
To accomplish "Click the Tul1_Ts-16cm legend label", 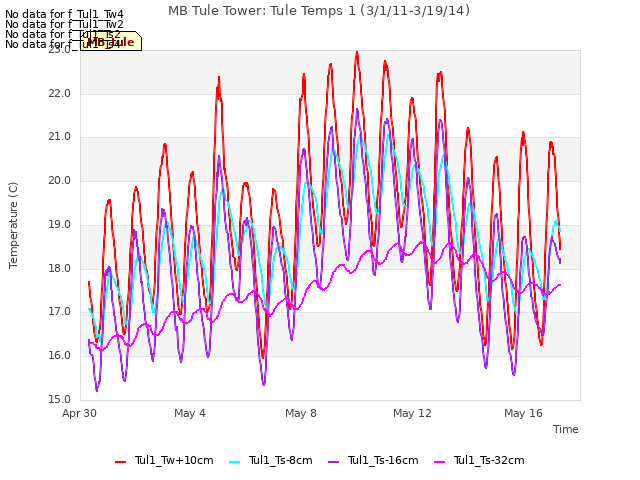I will pyautogui.click(x=383, y=460).
